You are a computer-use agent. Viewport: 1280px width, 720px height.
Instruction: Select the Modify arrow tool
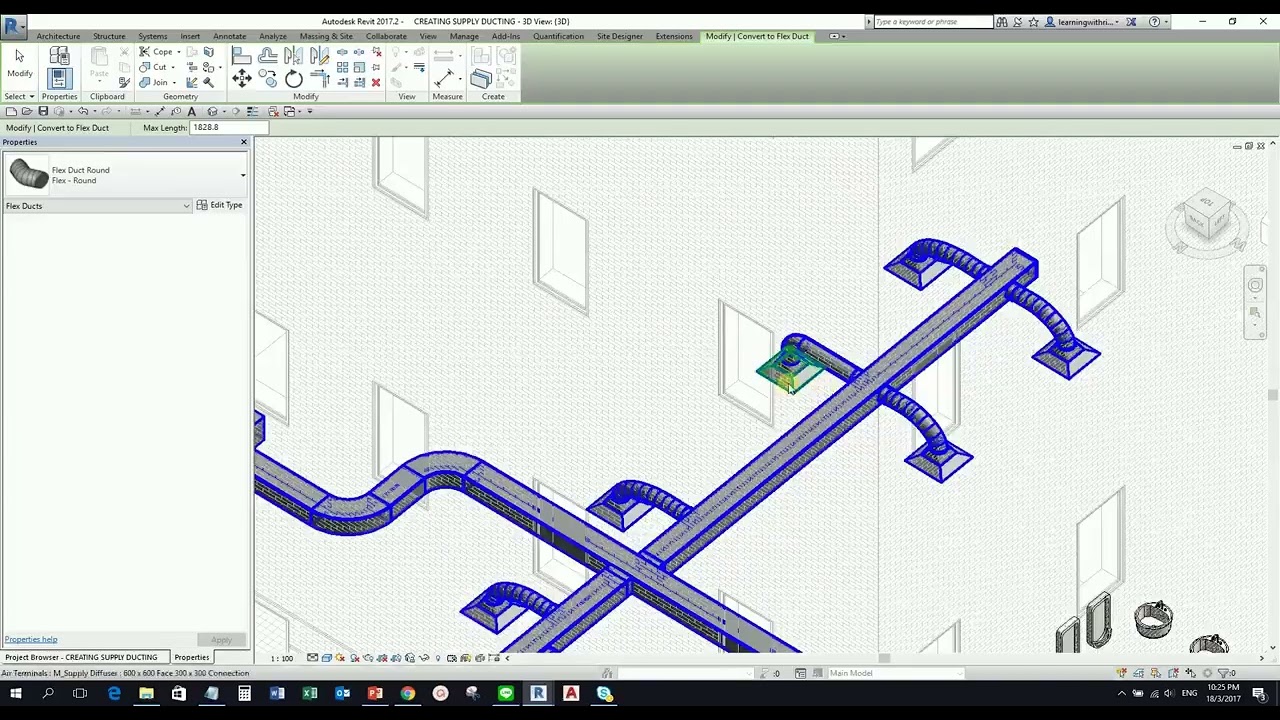click(19, 63)
